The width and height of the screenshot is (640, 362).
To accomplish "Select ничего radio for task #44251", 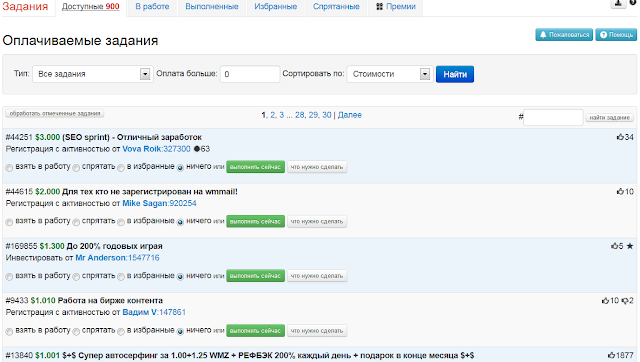I will [x=180, y=168].
